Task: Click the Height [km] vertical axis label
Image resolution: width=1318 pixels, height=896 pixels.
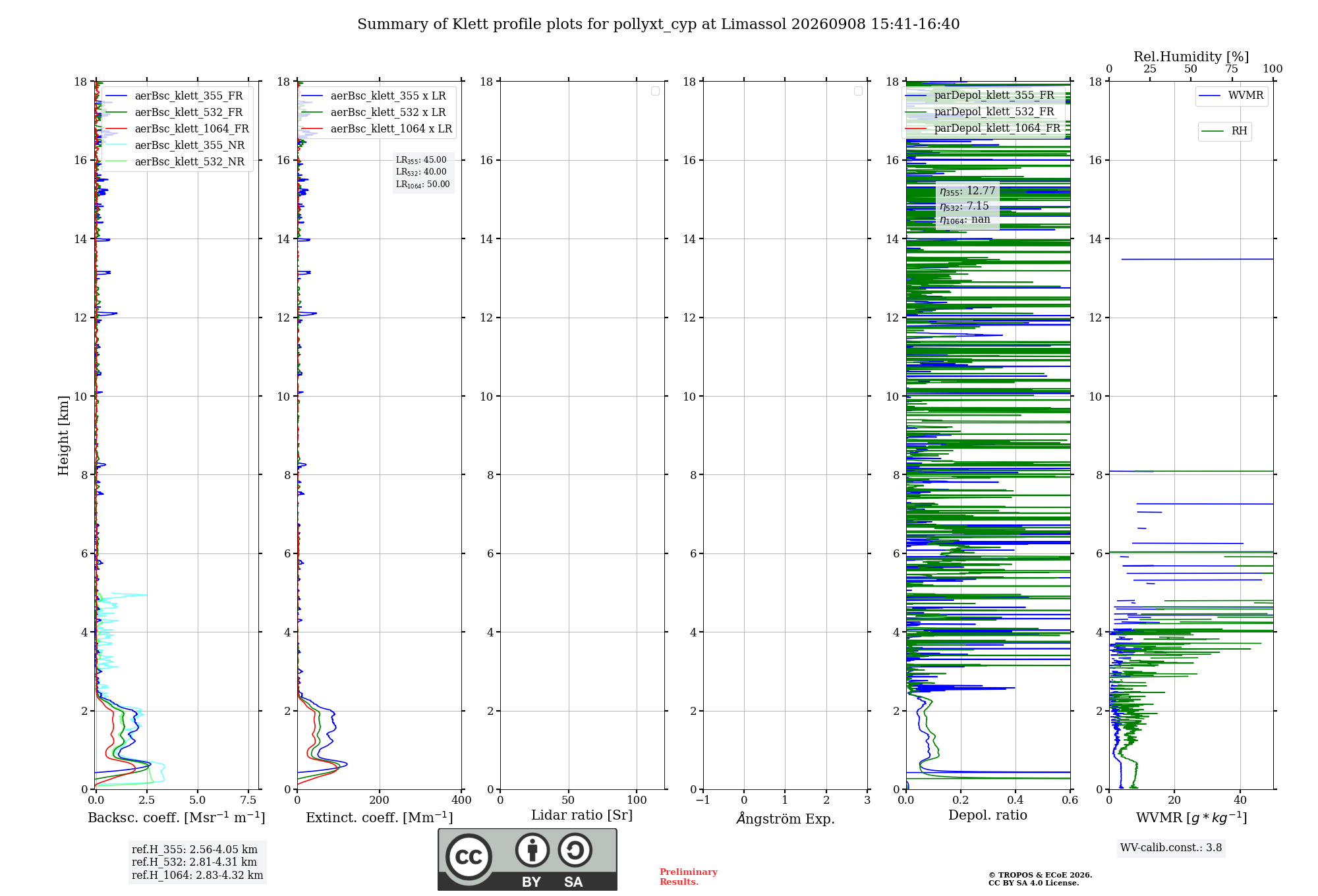Action: click(63, 435)
